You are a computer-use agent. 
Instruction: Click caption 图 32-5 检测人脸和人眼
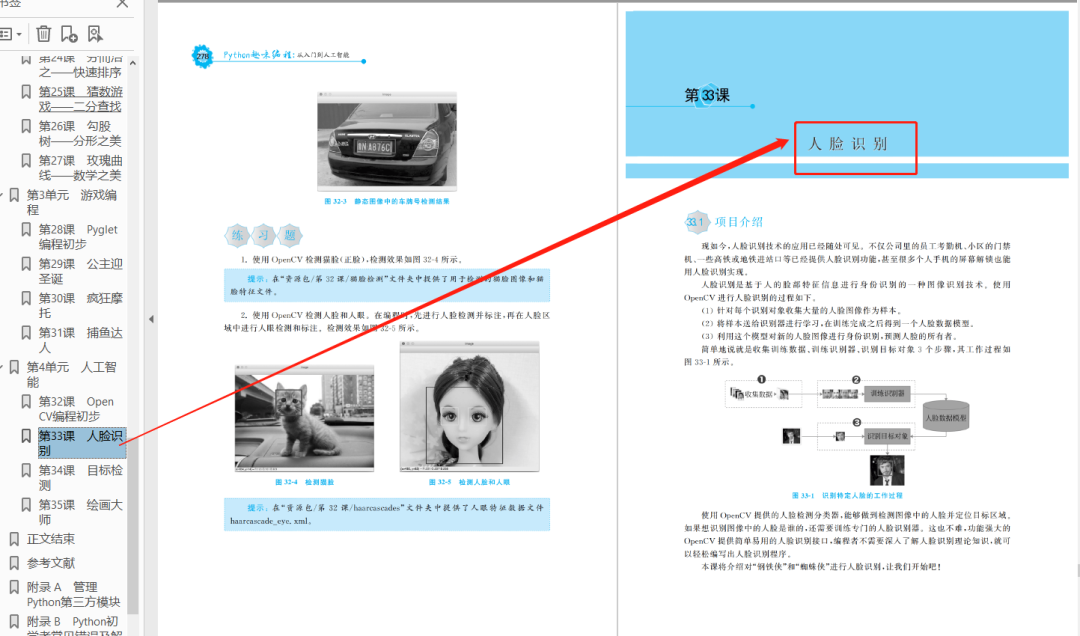point(470,482)
